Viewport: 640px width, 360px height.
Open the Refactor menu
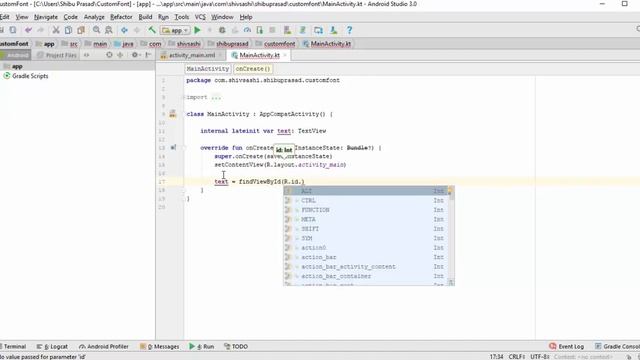[121, 17]
